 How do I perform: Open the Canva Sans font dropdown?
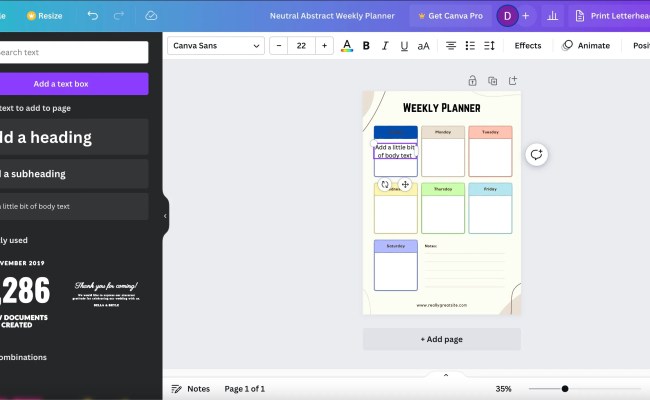[x=216, y=46]
